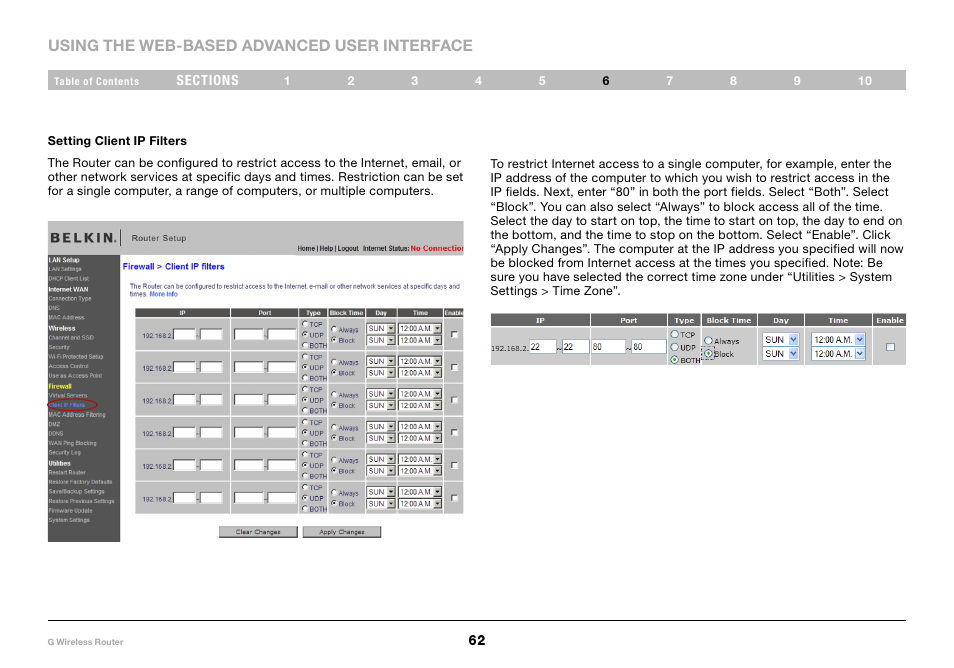
Task: Open start time dropdown in first router screenshot row
Action: coord(420,329)
